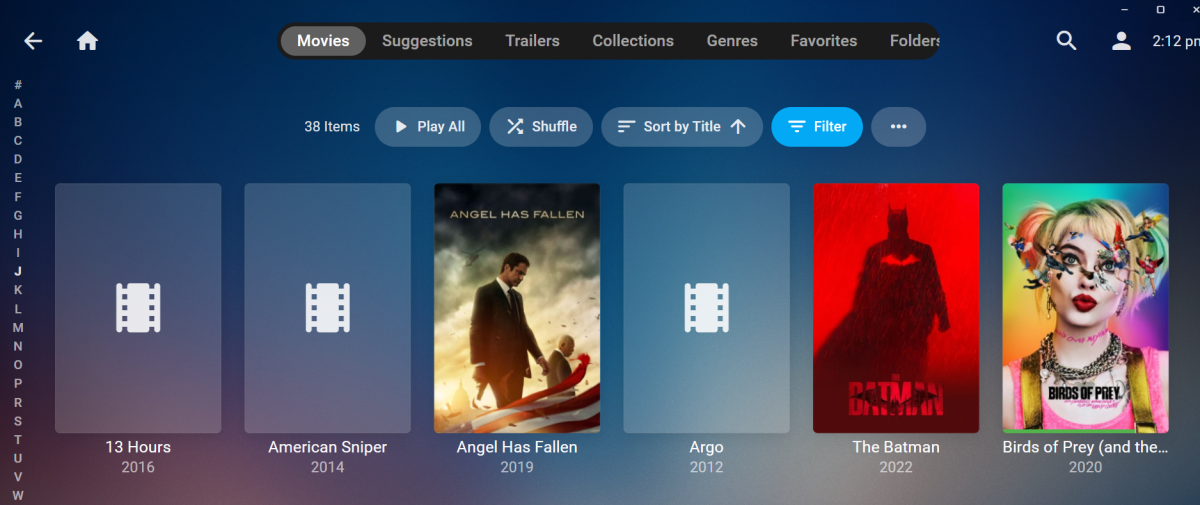Switch to the Movies tab
This screenshot has height=505, width=1200.
coord(323,41)
